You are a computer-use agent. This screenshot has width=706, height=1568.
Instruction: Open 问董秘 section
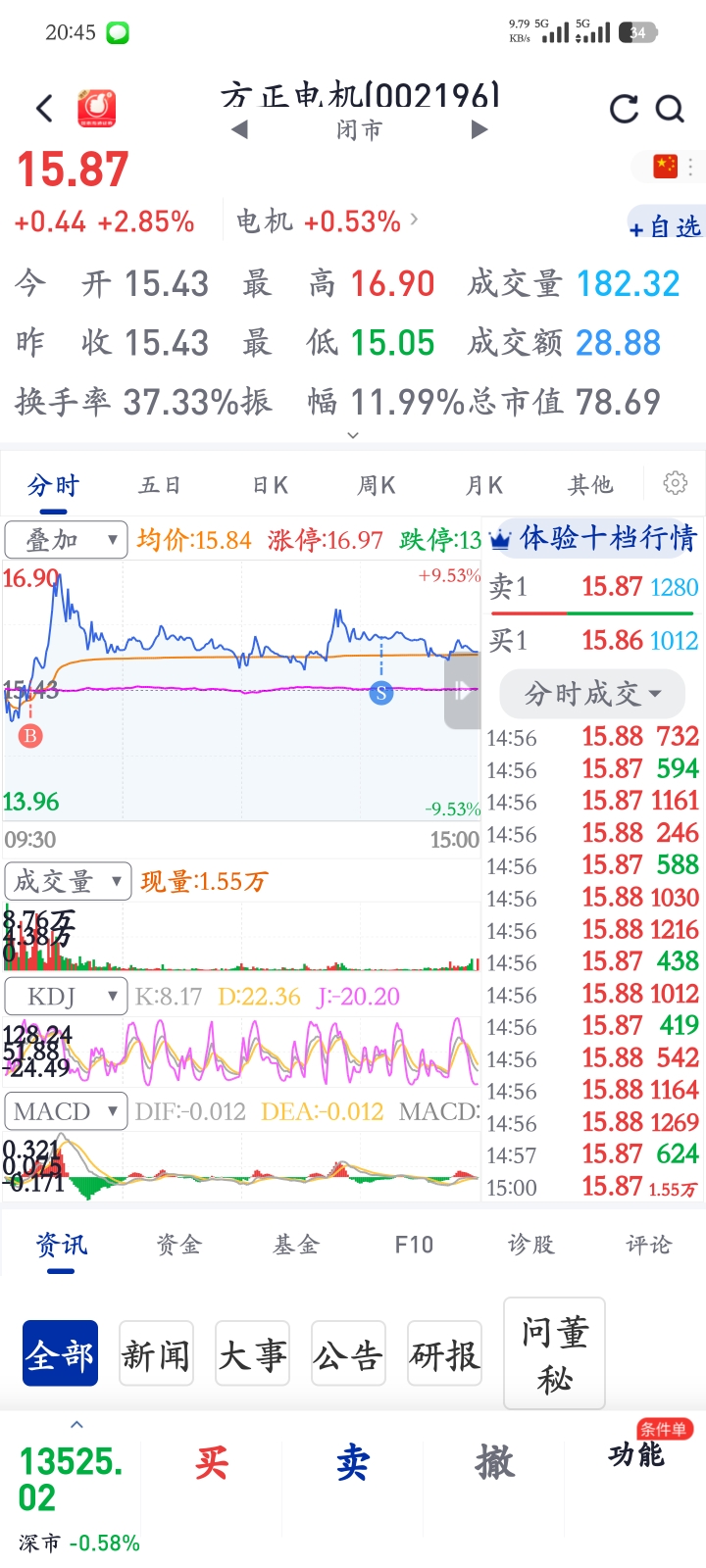pos(554,1353)
